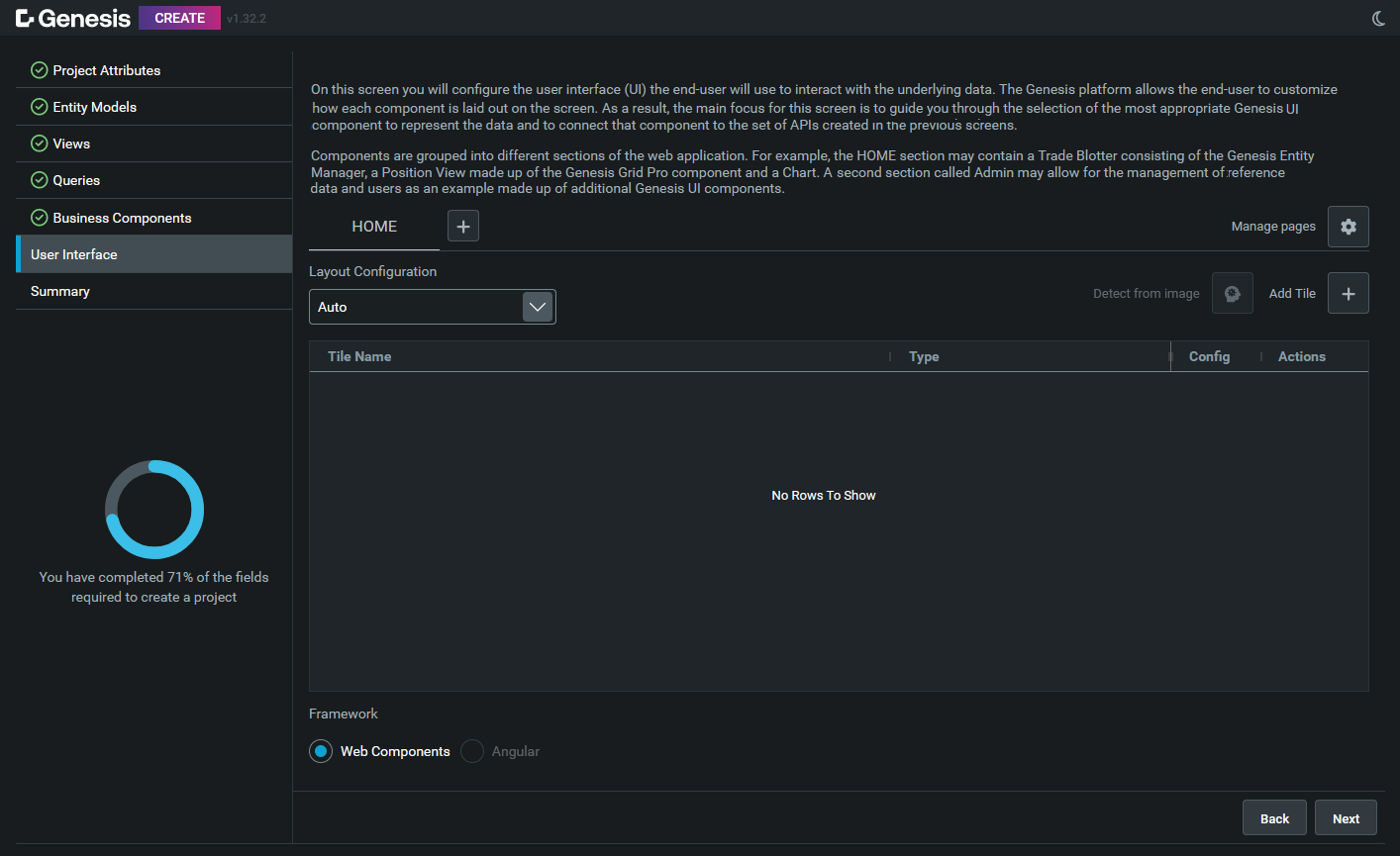Click the Views checkmark icon

(x=40, y=143)
